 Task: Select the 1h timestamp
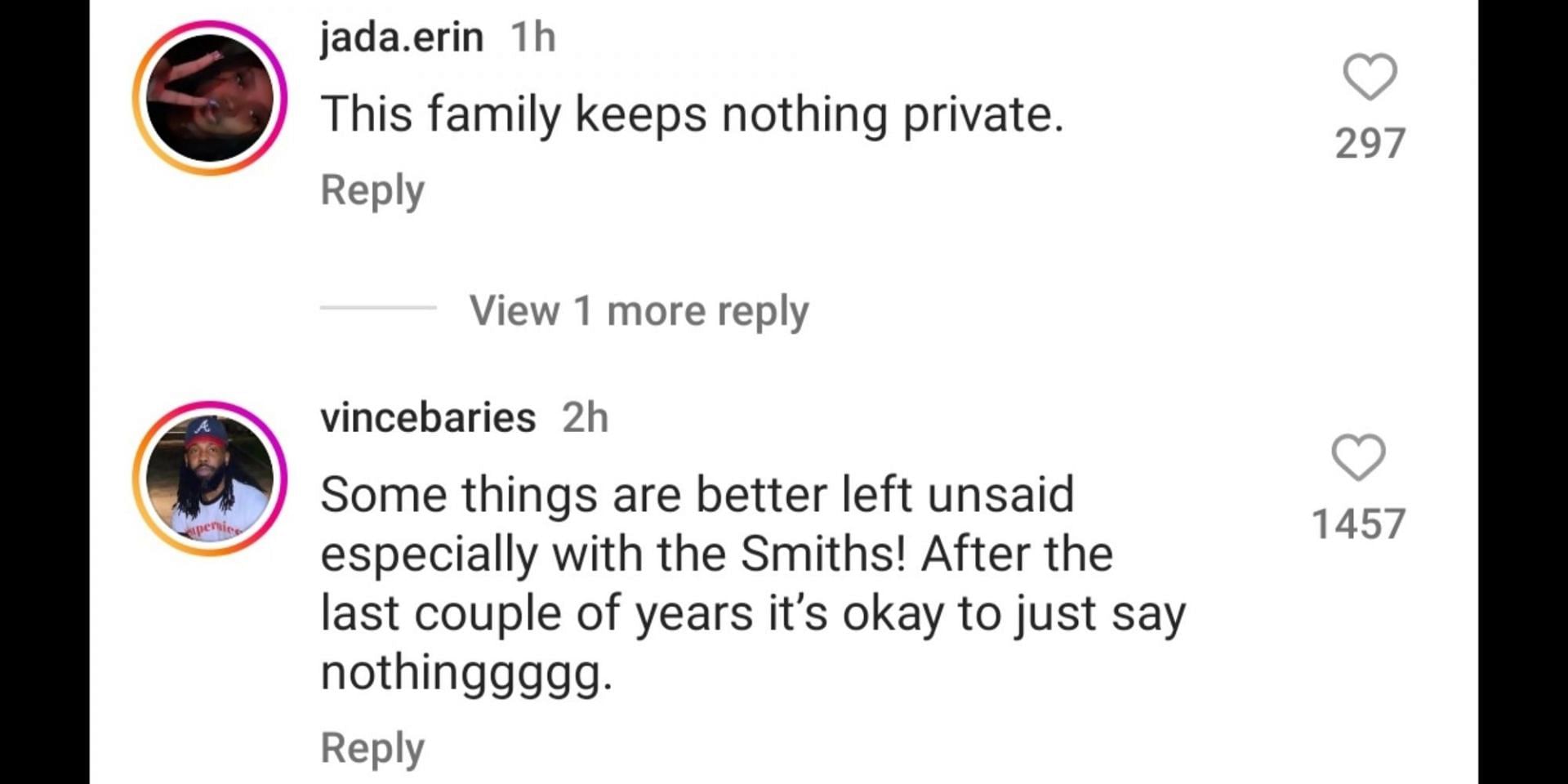point(532,38)
